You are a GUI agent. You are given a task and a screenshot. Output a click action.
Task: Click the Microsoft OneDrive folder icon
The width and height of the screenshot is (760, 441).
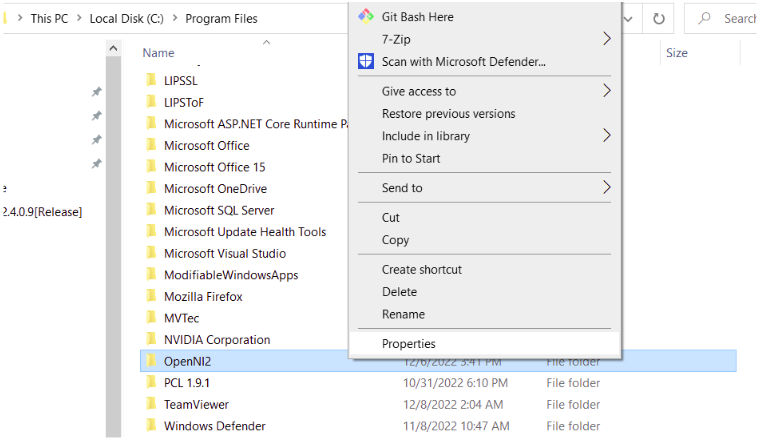[151, 188]
